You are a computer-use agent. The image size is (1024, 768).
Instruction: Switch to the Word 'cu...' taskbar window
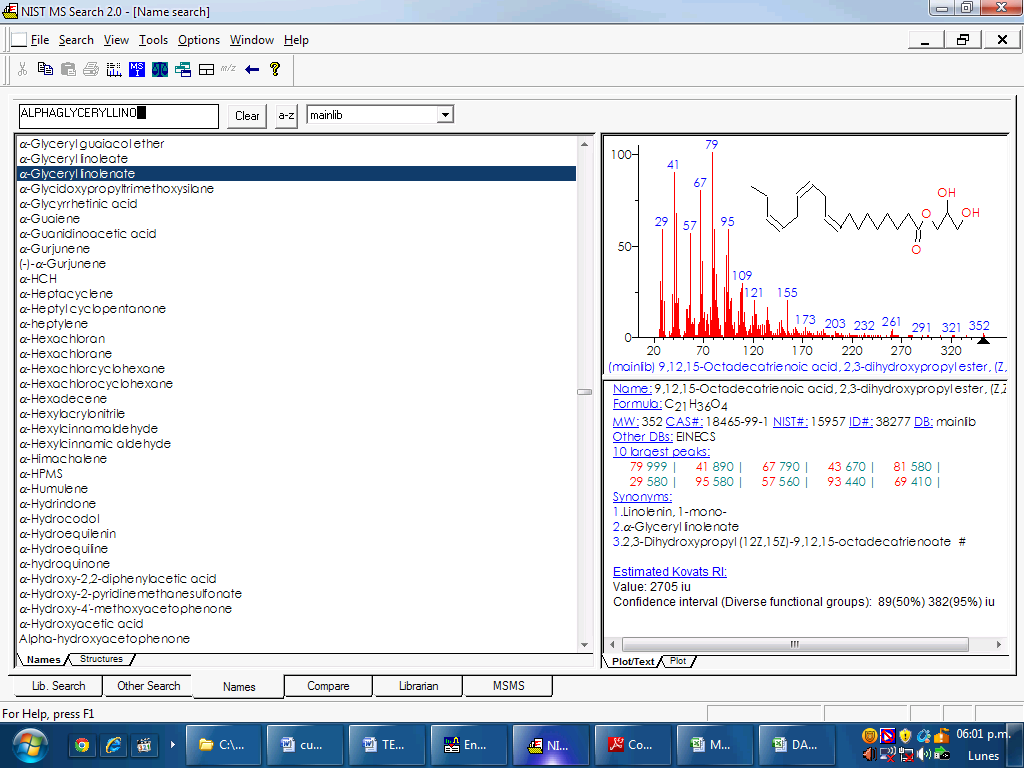point(305,744)
